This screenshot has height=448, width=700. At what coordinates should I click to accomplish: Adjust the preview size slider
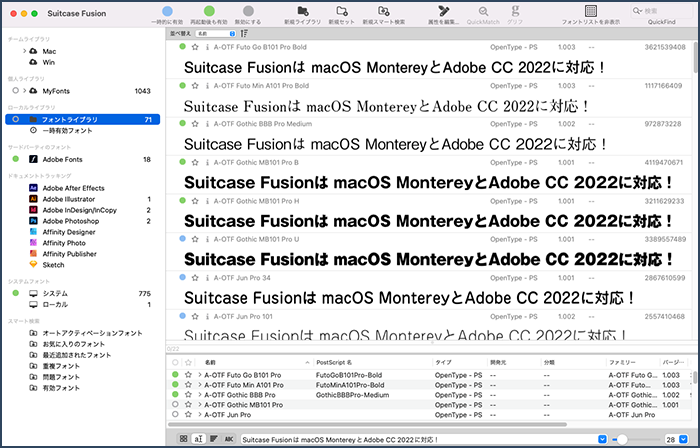622,439
